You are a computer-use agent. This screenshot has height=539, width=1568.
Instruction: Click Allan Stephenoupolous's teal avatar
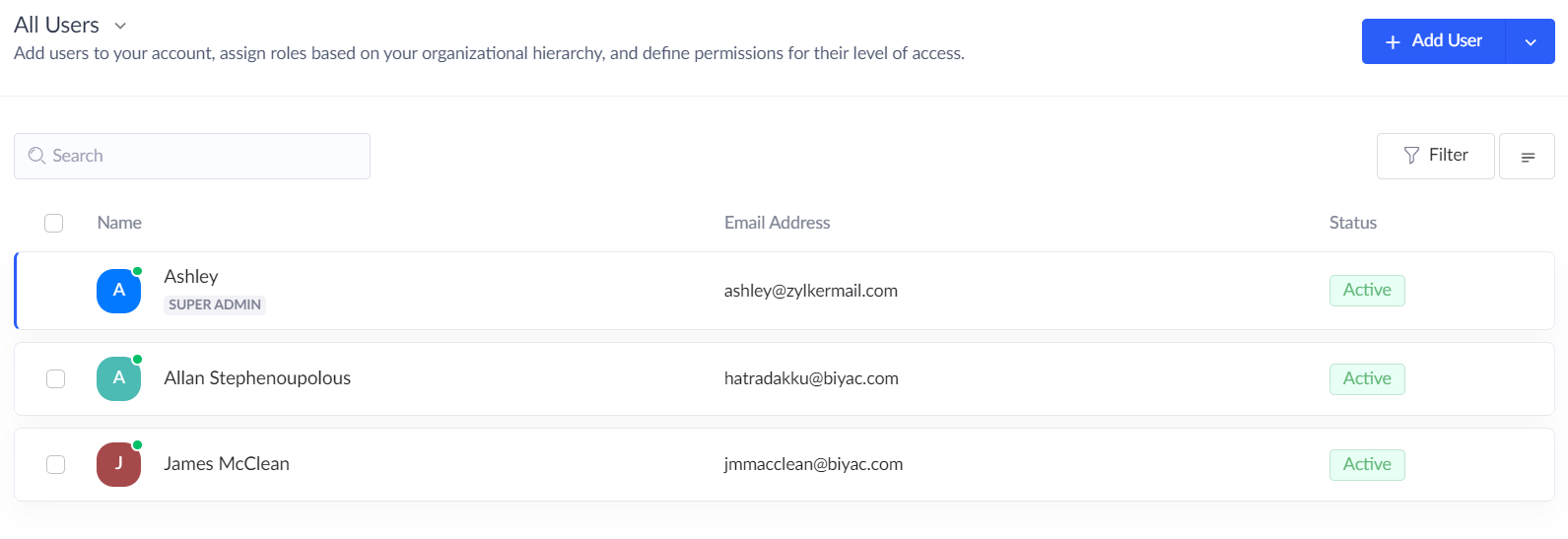(118, 378)
